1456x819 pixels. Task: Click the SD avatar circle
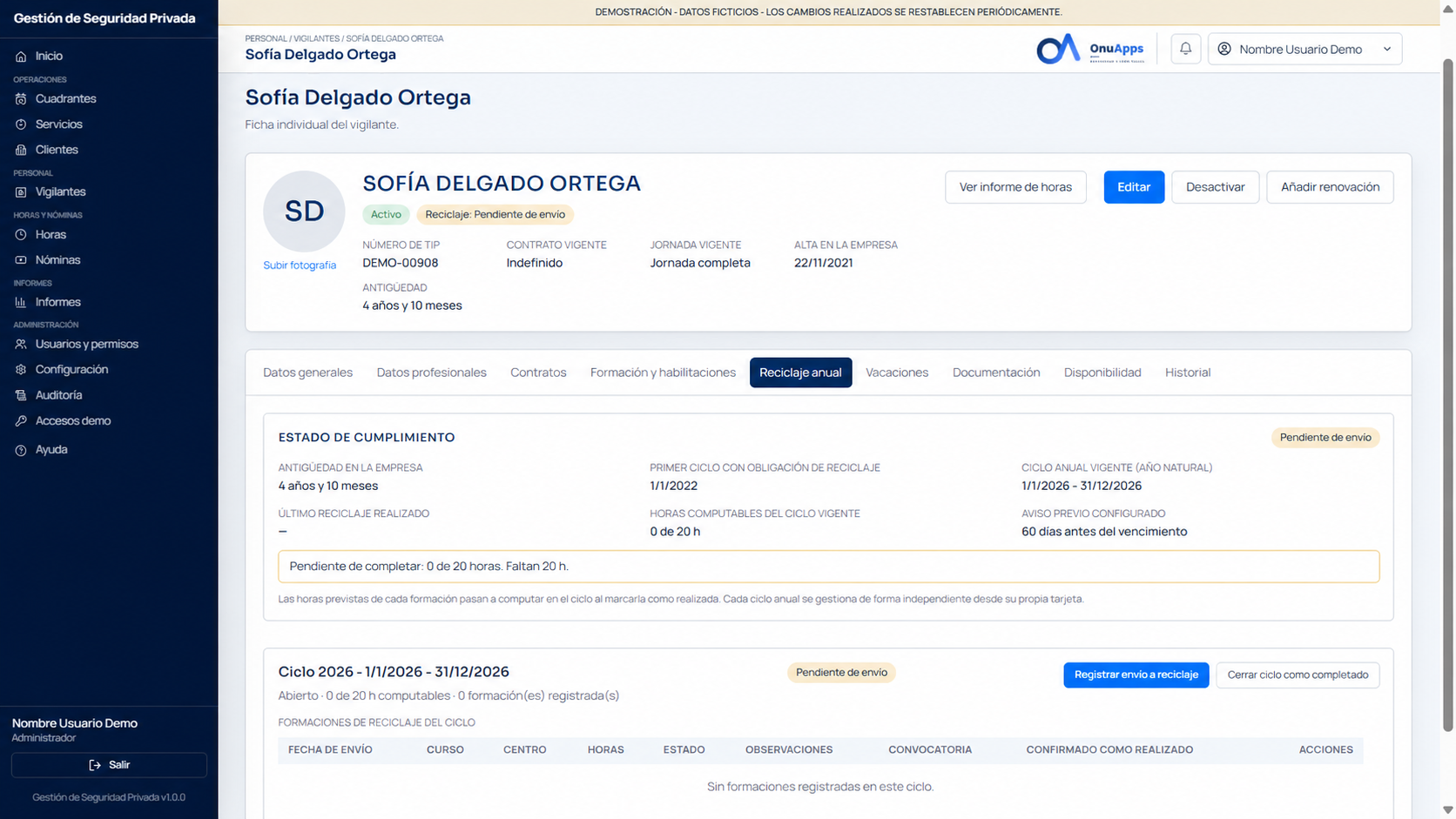click(x=304, y=211)
